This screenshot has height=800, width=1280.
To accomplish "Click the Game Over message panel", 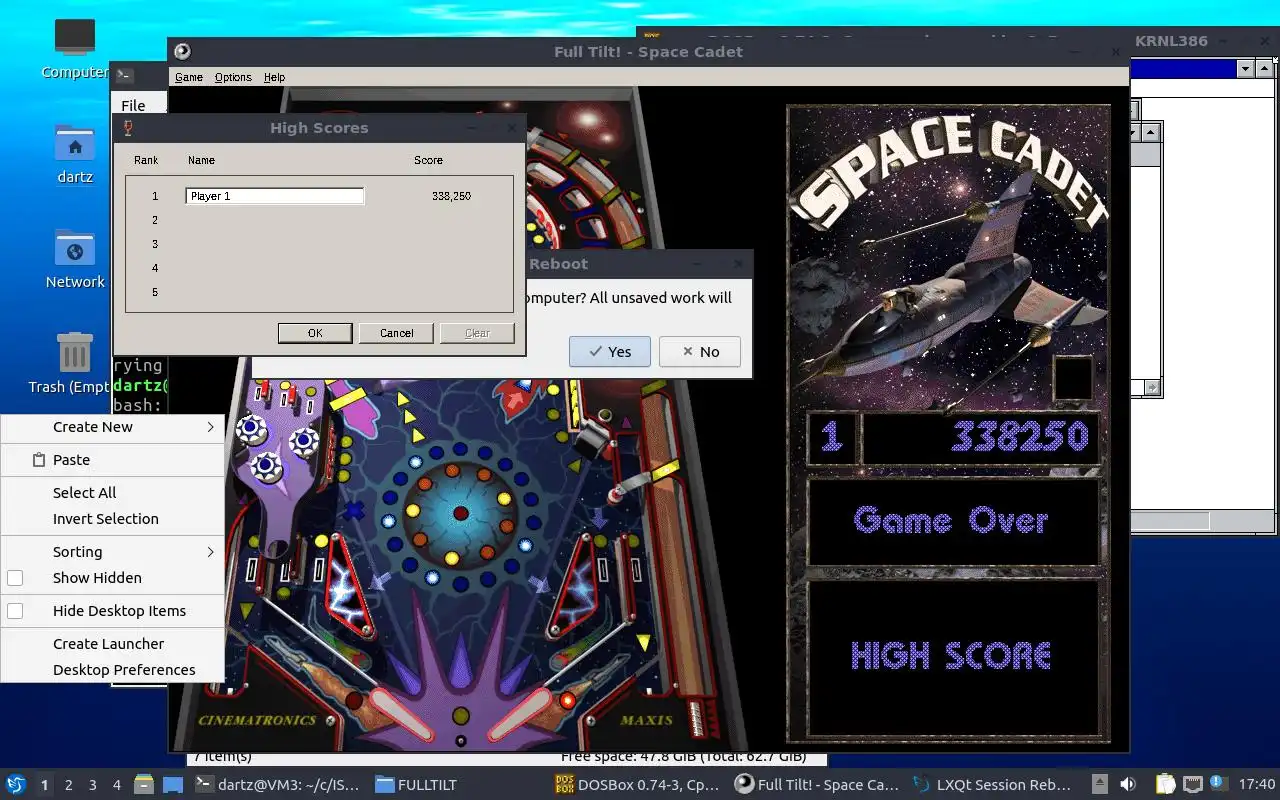I will [952, 521].
